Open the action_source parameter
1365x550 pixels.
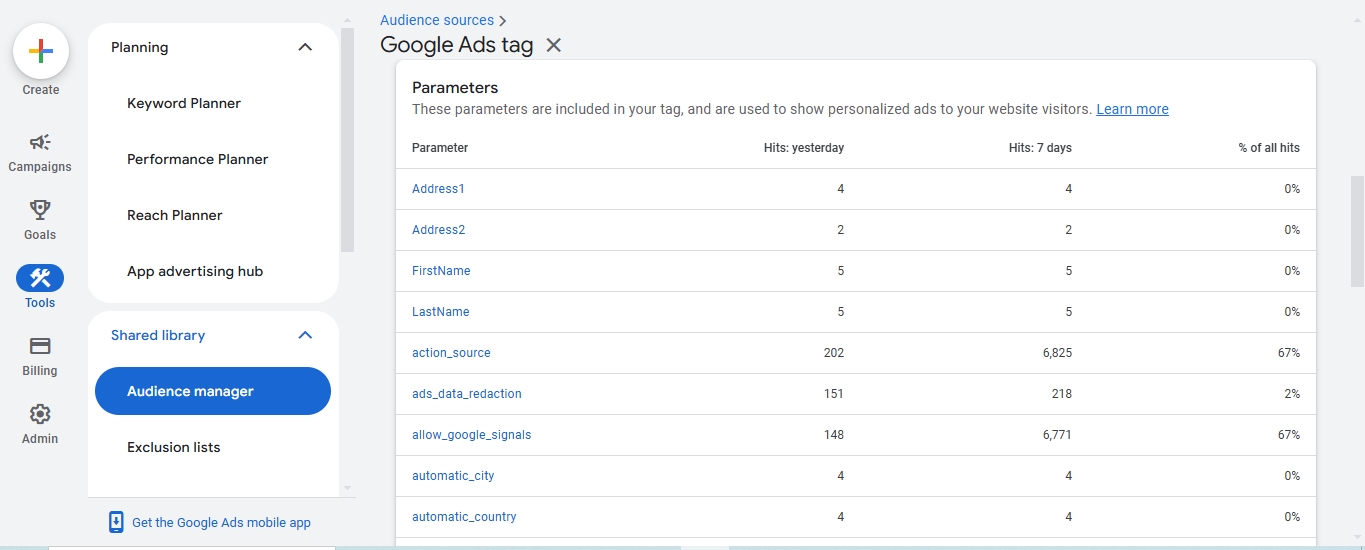(x=451, y=353)
